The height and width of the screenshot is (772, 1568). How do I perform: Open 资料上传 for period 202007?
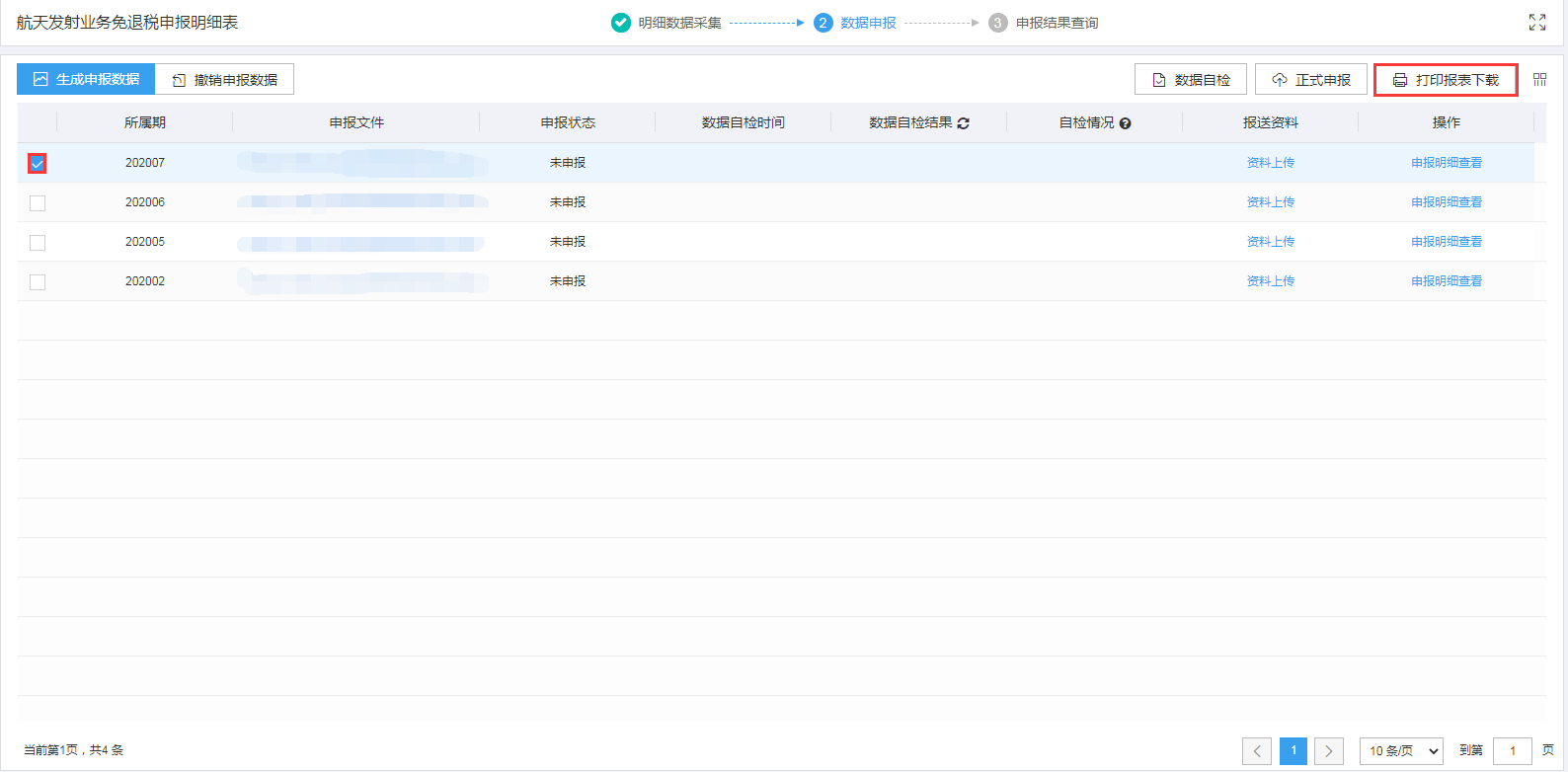(1271, 163)
